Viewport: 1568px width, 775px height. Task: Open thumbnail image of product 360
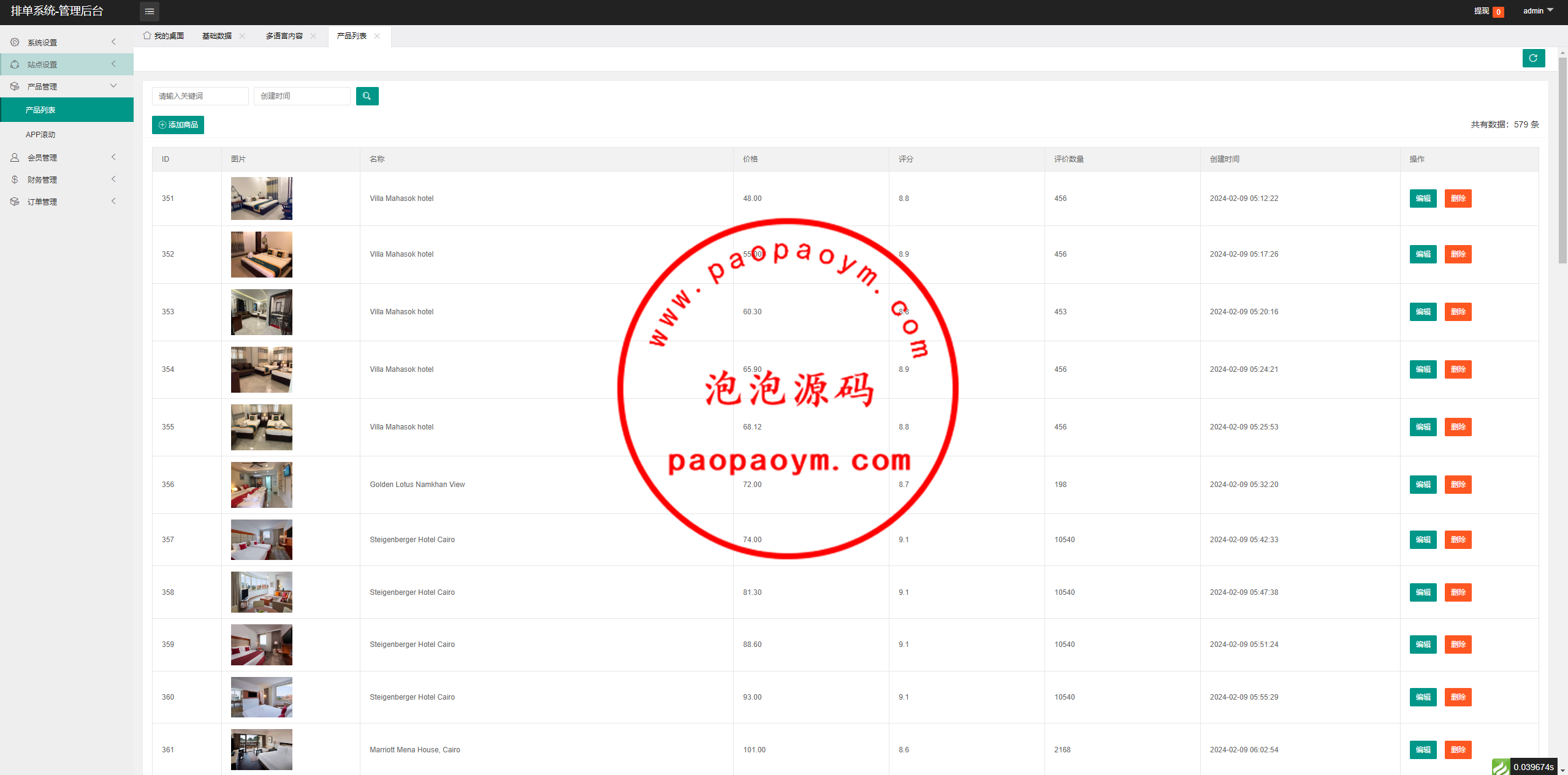(262, 697)
